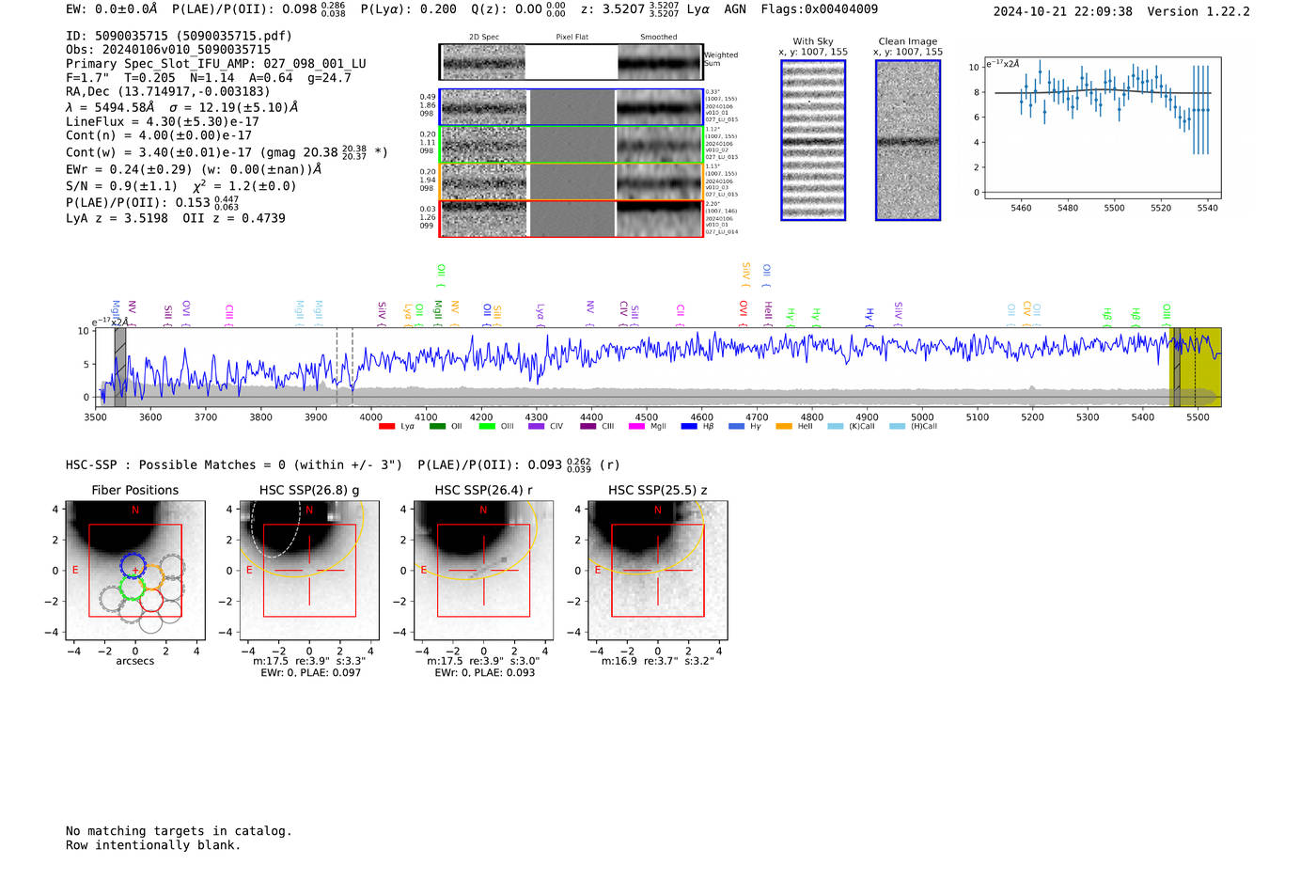Click the red-bordered fiber 2D spectrum
Screen dimensions: 1316x896
[x=572, y=218]
